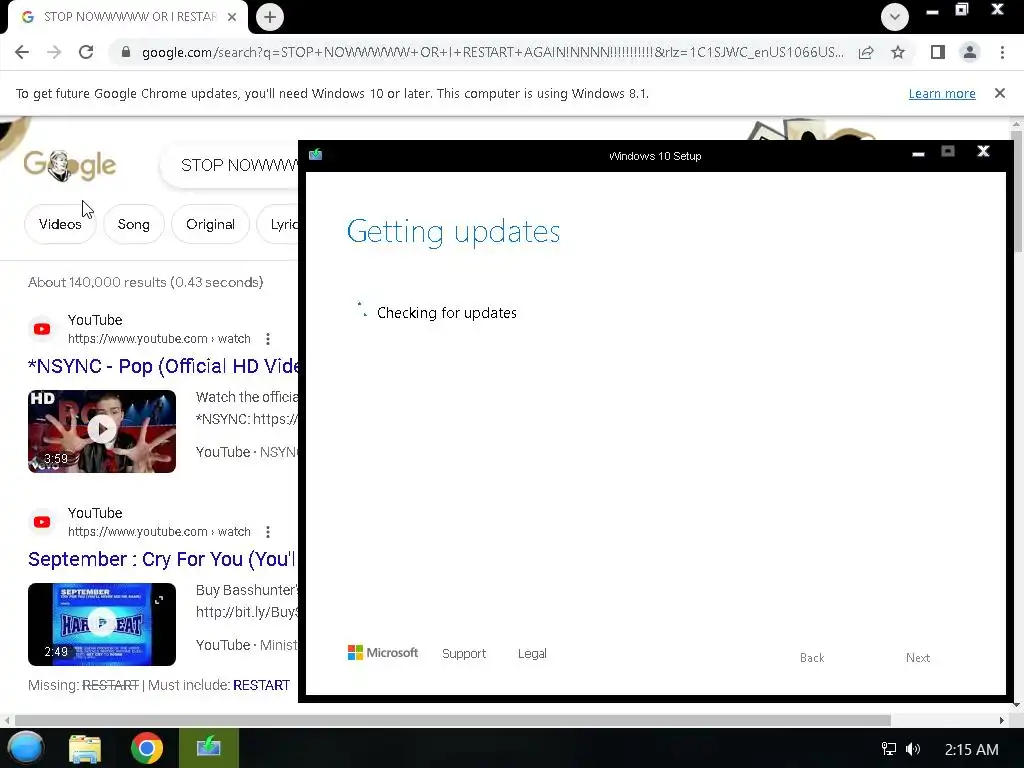
Task: Select Windows 10 Setup taskbar icon
Action: point(208,748)
